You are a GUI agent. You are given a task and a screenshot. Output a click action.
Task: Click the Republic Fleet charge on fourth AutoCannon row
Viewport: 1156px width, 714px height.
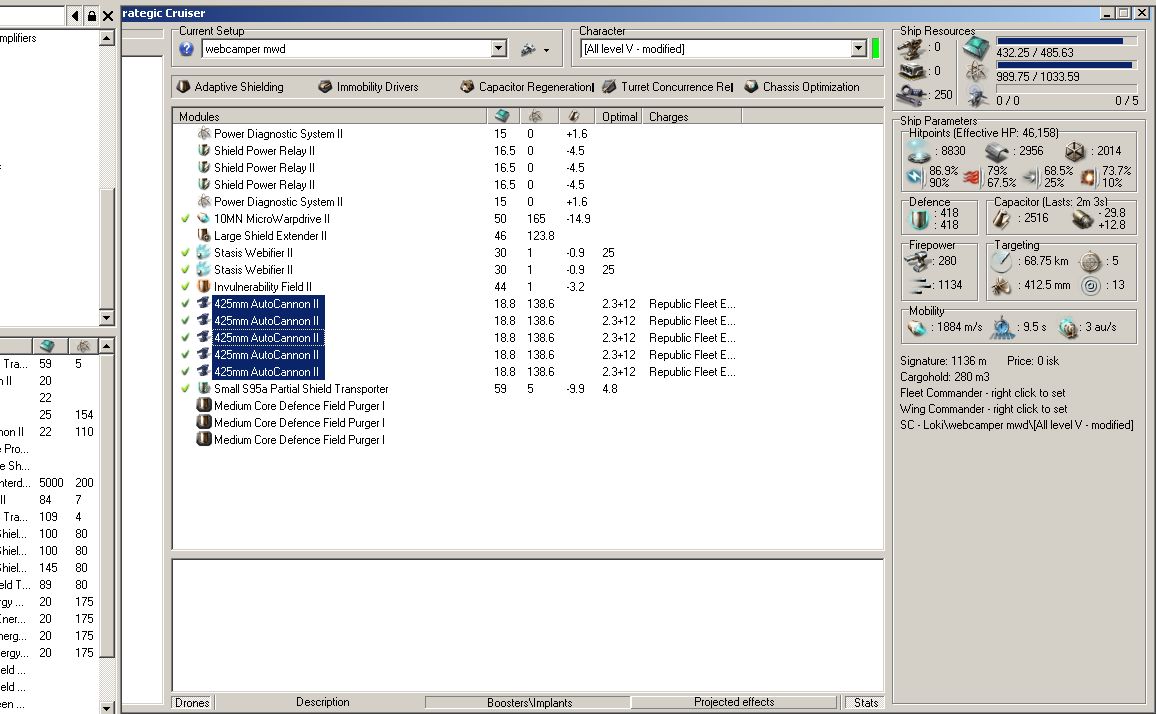click(x=692, y=355)
